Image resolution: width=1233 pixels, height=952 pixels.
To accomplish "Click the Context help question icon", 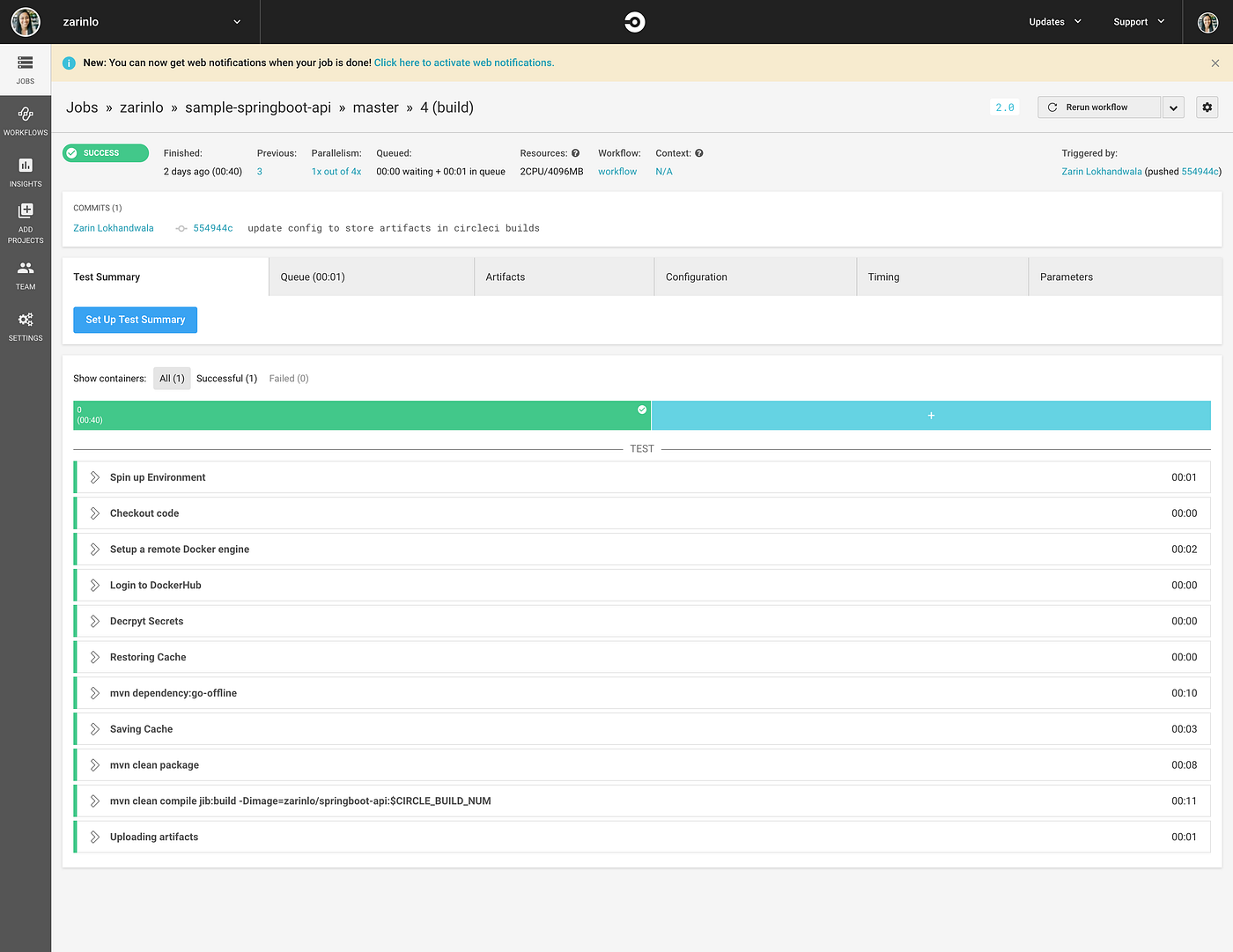I will pyautogui.click(x=698, y=153).
